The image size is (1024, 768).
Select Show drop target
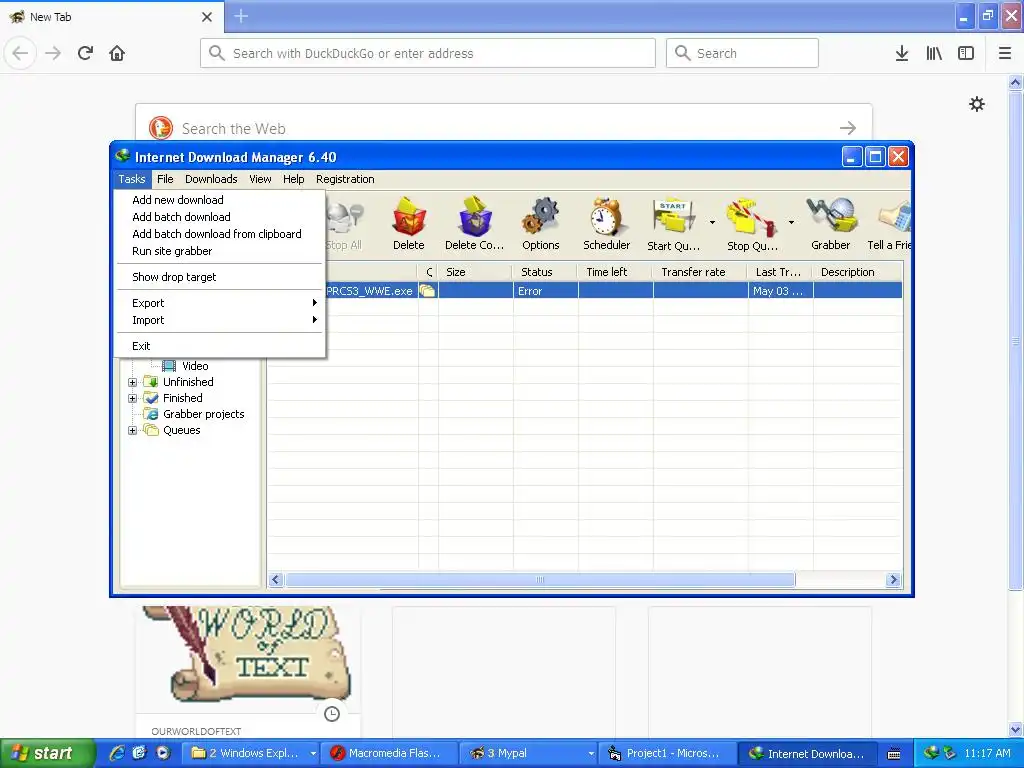(x=220, y=277)
